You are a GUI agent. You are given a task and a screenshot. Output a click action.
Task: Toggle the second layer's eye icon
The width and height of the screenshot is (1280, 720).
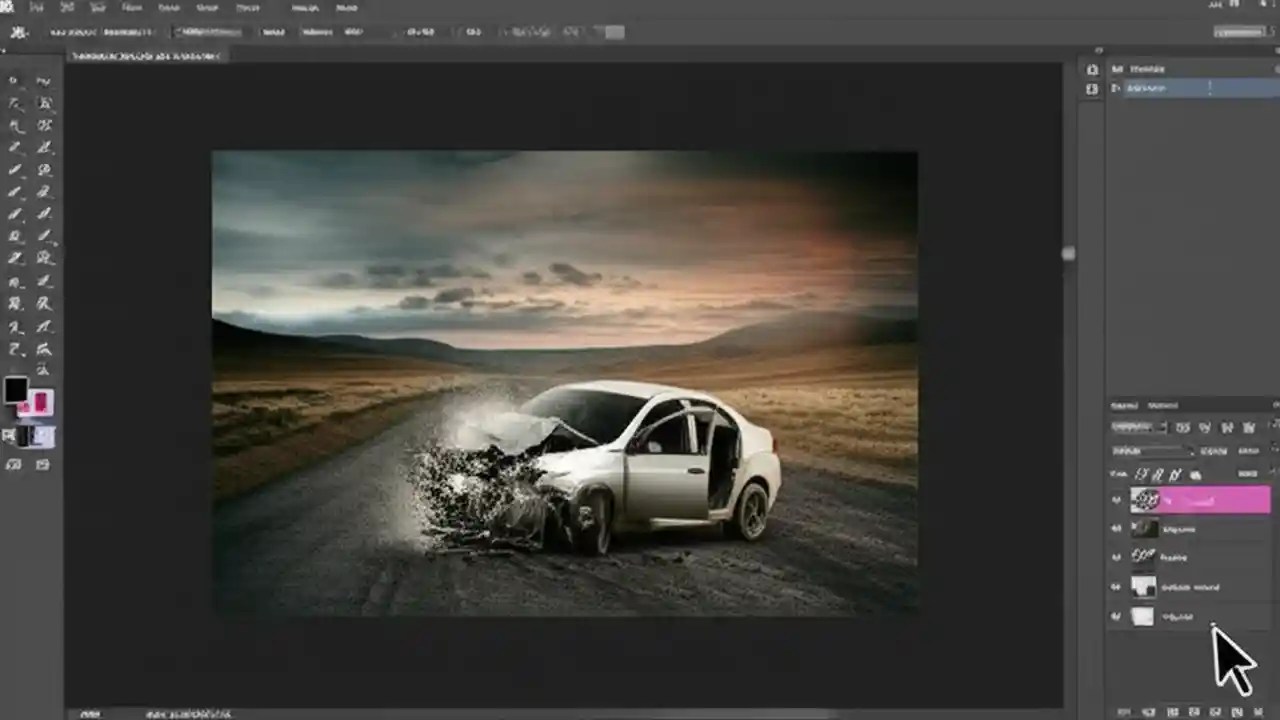click(x=1115, y=528)
